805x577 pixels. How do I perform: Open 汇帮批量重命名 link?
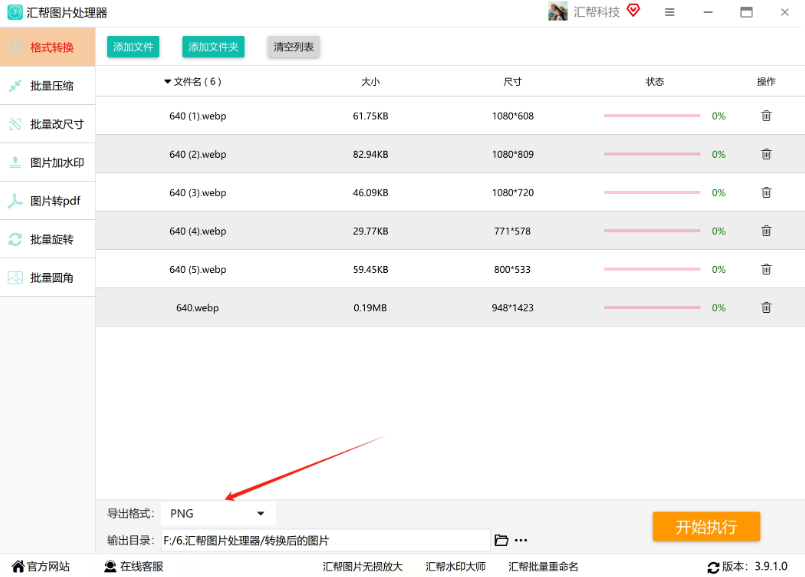543,566
